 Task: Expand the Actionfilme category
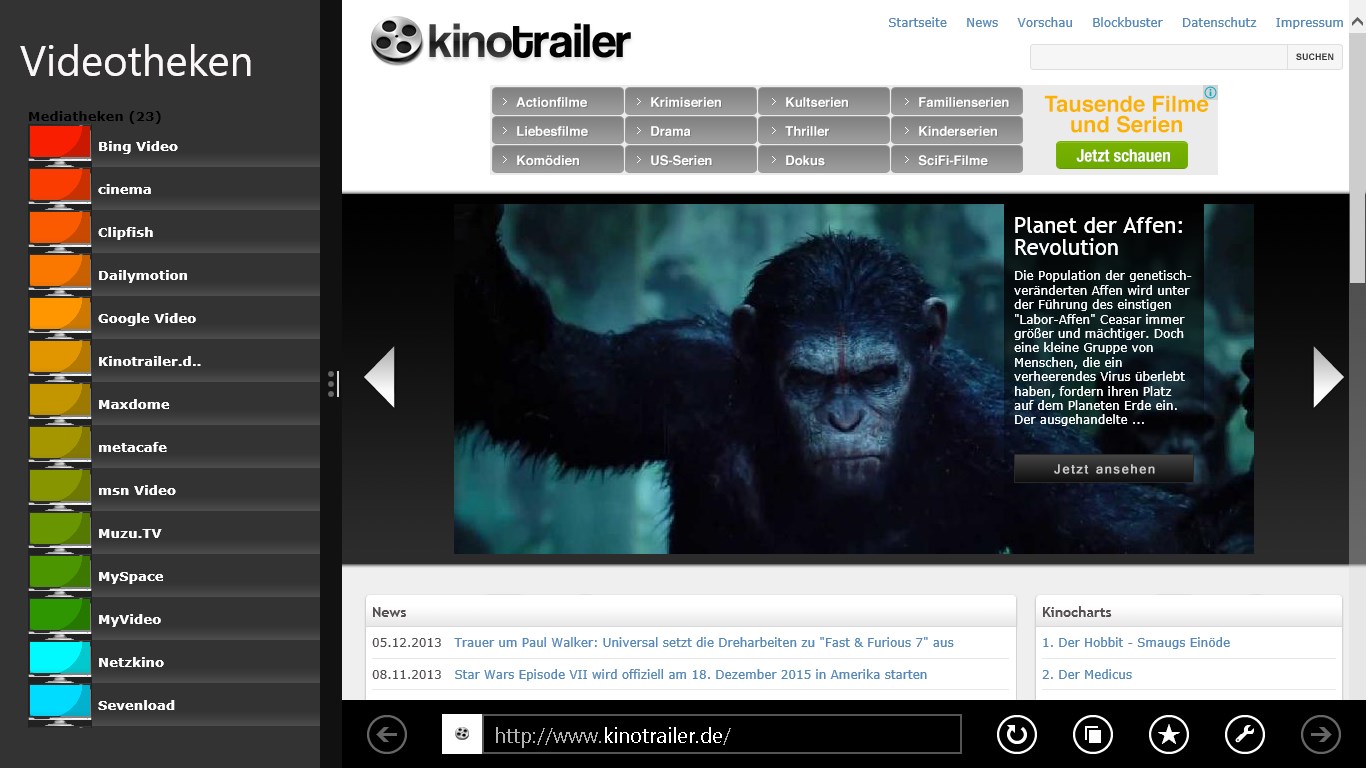point(557,102)
